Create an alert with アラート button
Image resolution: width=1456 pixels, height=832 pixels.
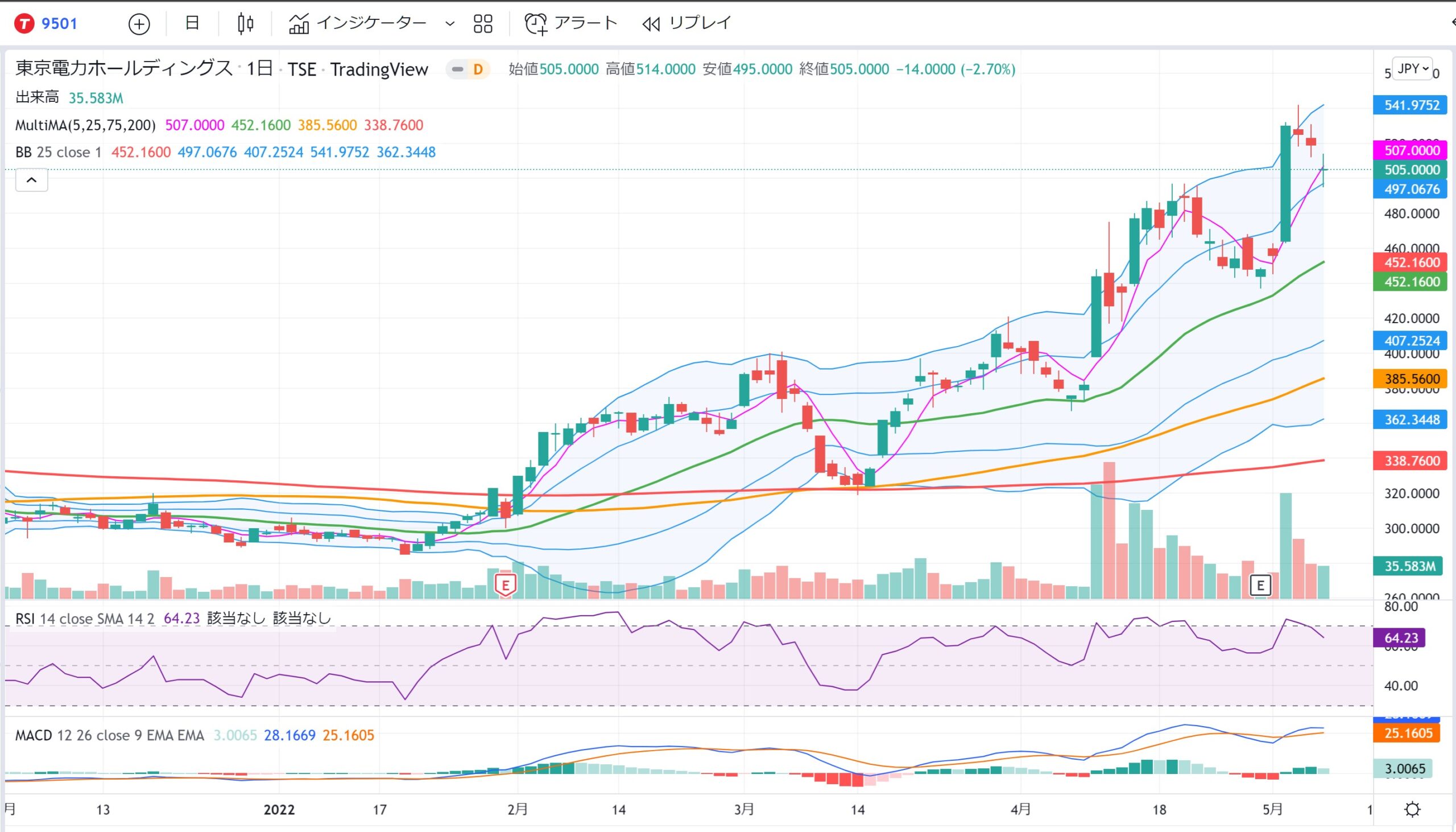coord(570,23)
